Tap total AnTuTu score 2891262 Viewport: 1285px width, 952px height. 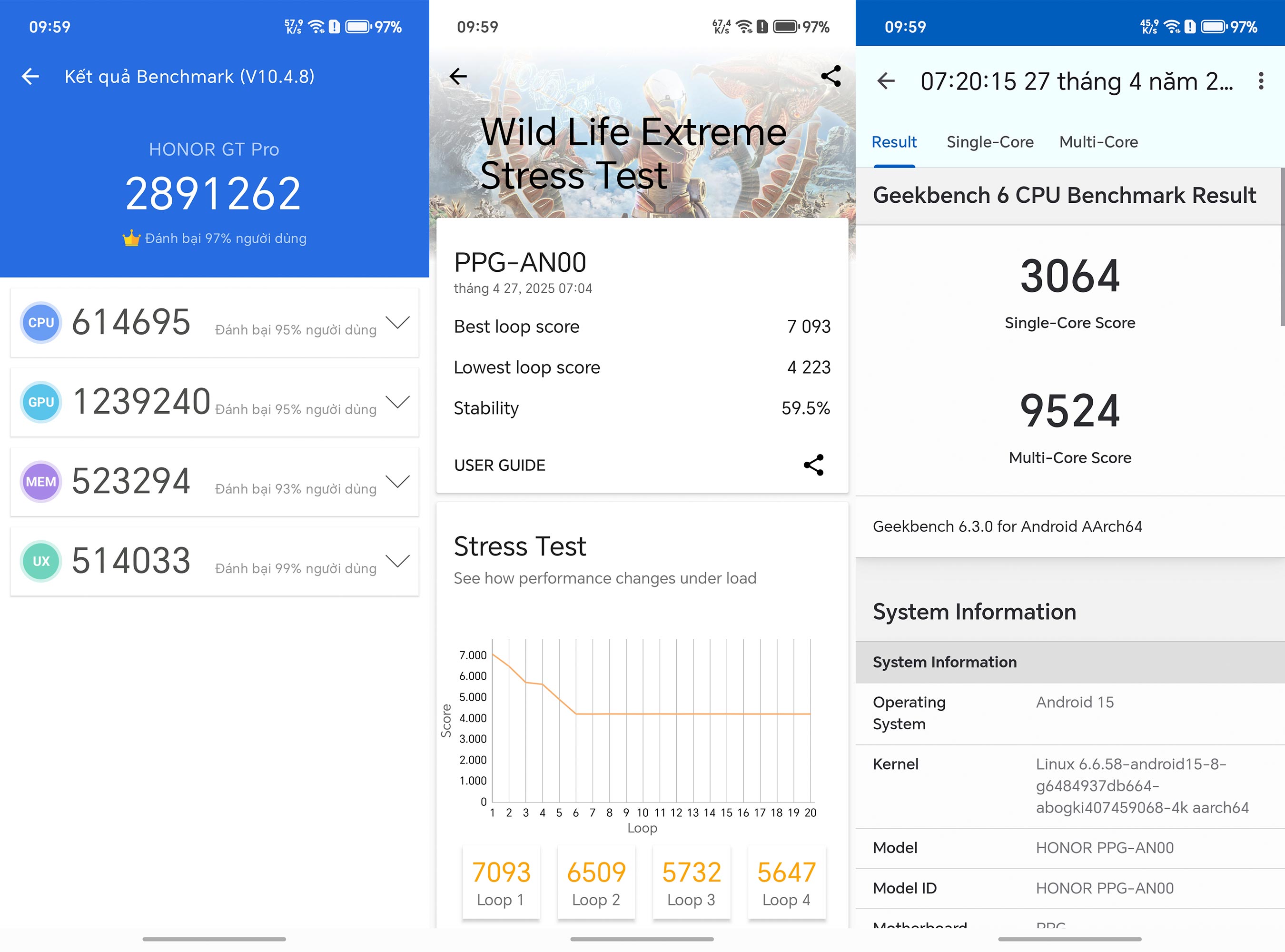pos(213,194)
